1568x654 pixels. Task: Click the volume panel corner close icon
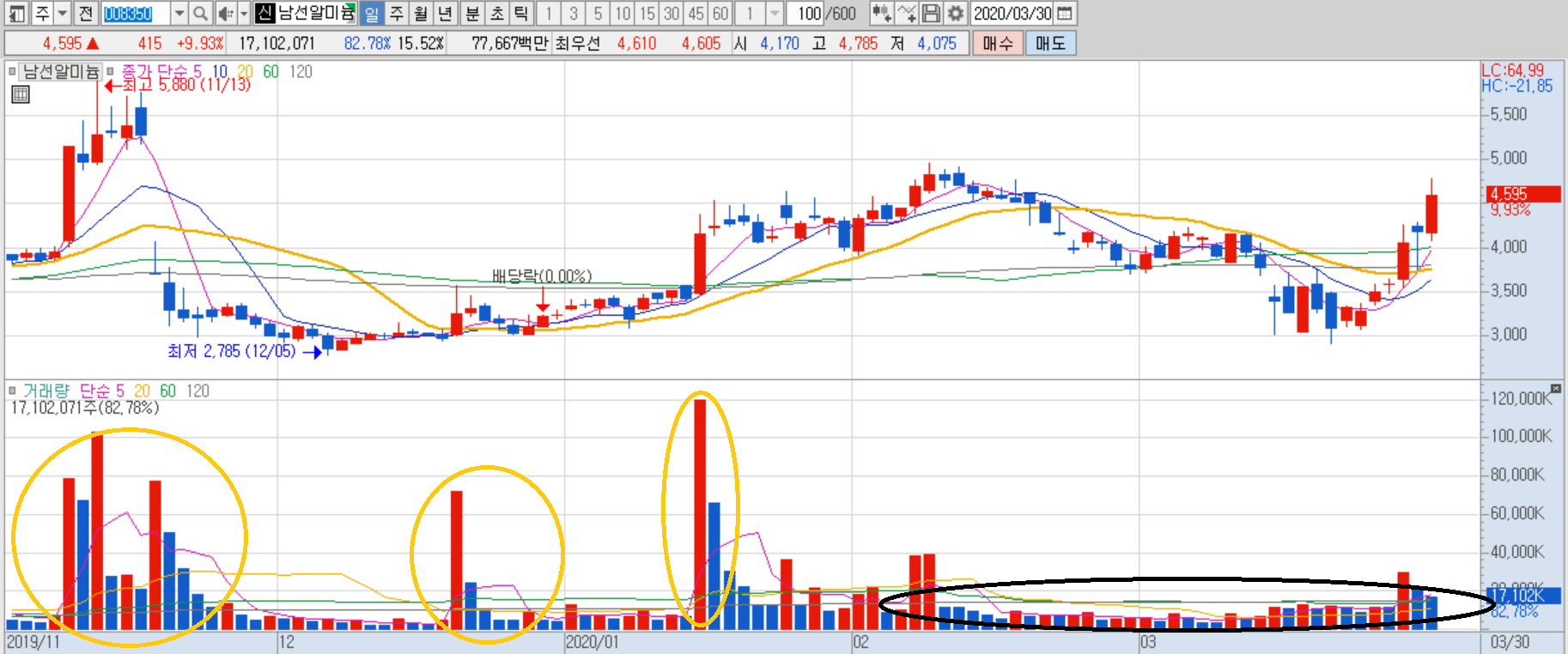tap(1555, 389)
